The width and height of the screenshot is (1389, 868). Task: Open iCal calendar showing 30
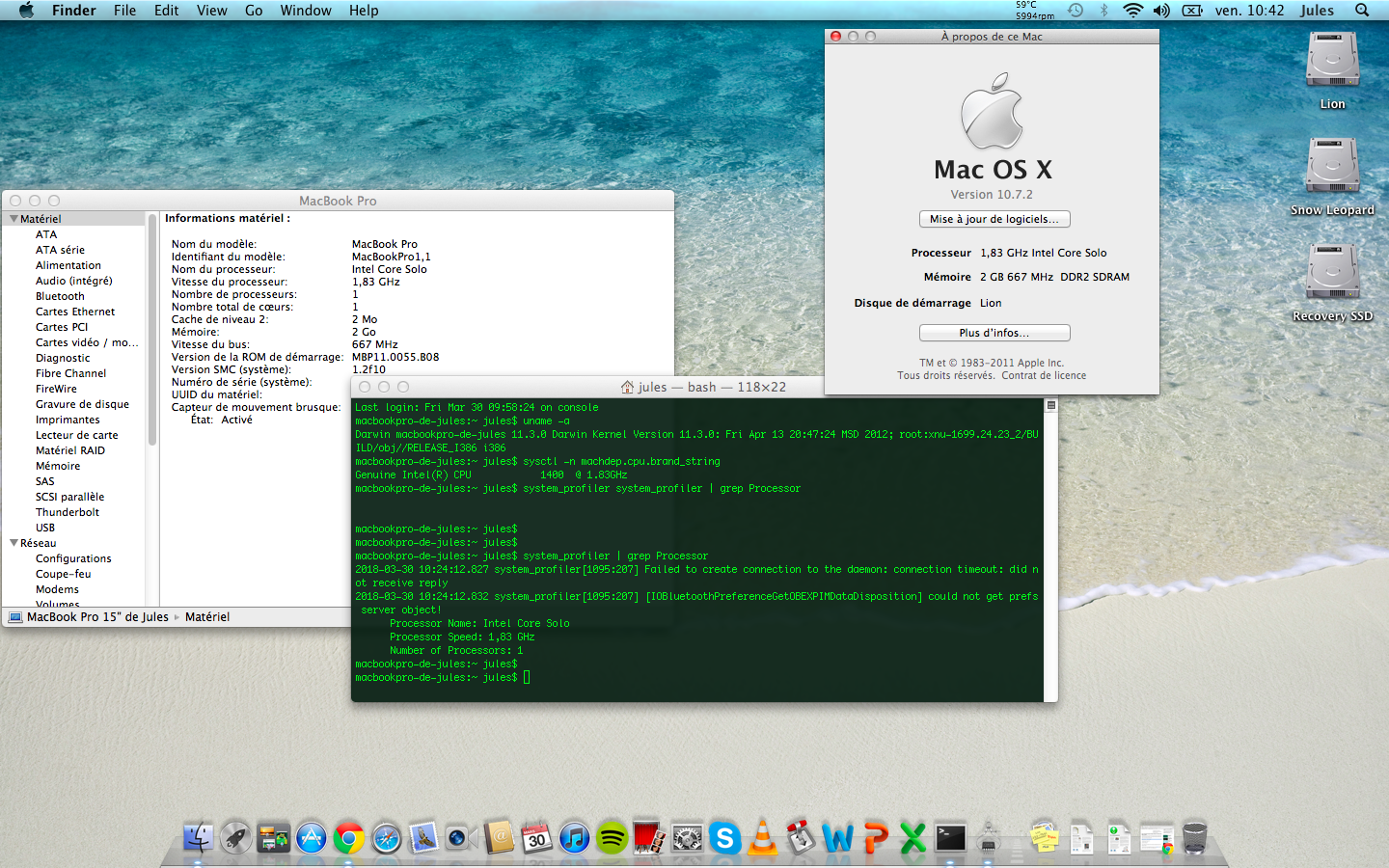coord(536,837)
